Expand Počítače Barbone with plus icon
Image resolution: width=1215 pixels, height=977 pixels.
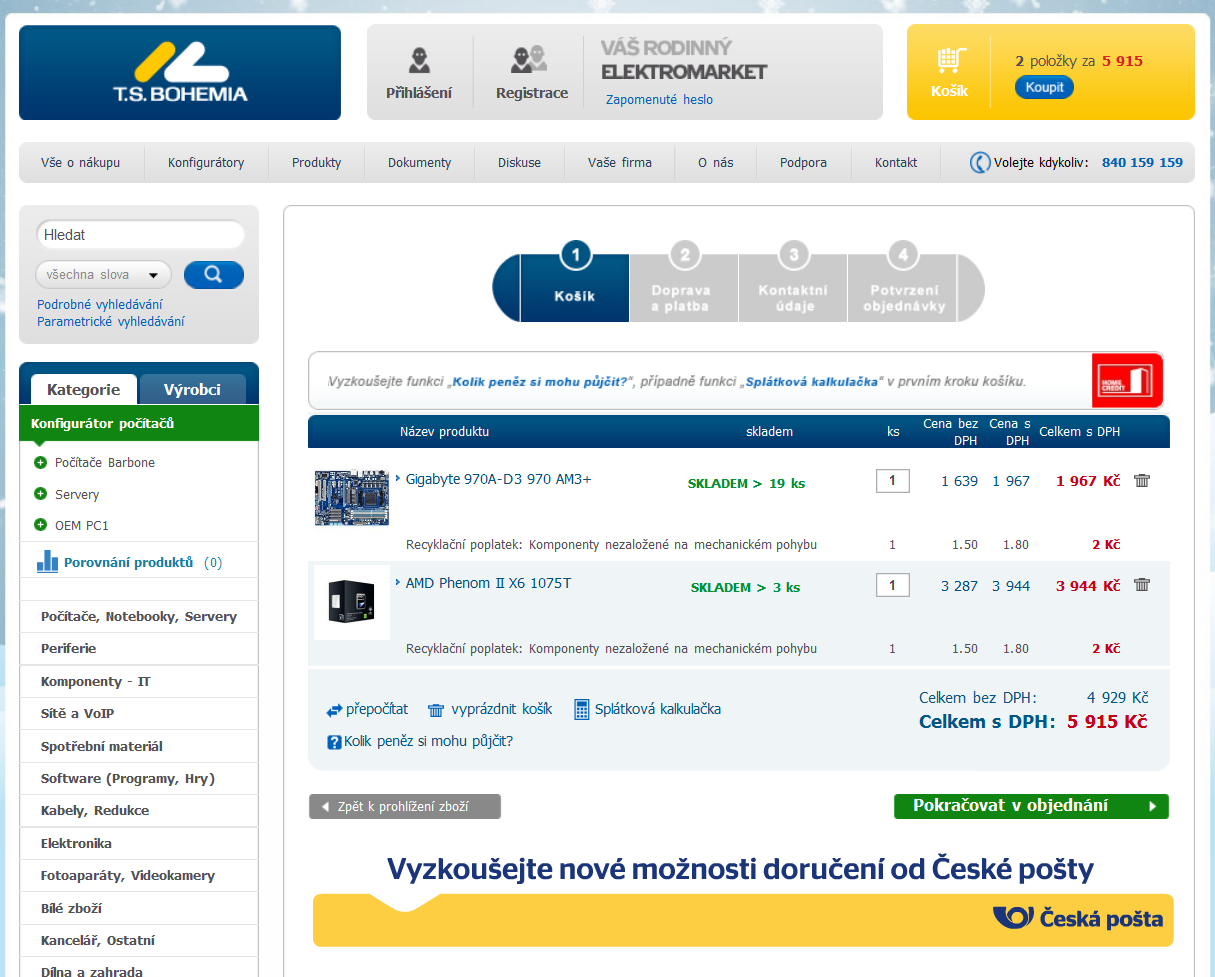tap(40, 462)
